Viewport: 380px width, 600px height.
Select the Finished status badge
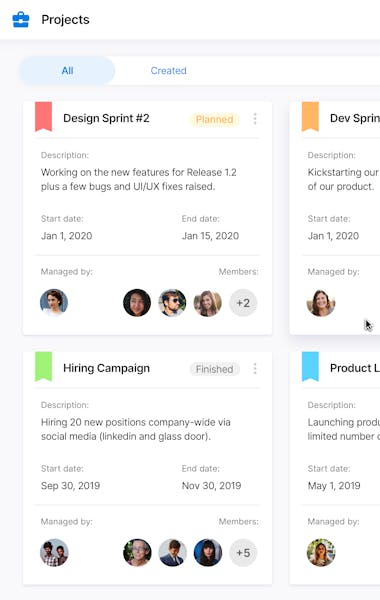pyautogui.click(x=215, y=369)
